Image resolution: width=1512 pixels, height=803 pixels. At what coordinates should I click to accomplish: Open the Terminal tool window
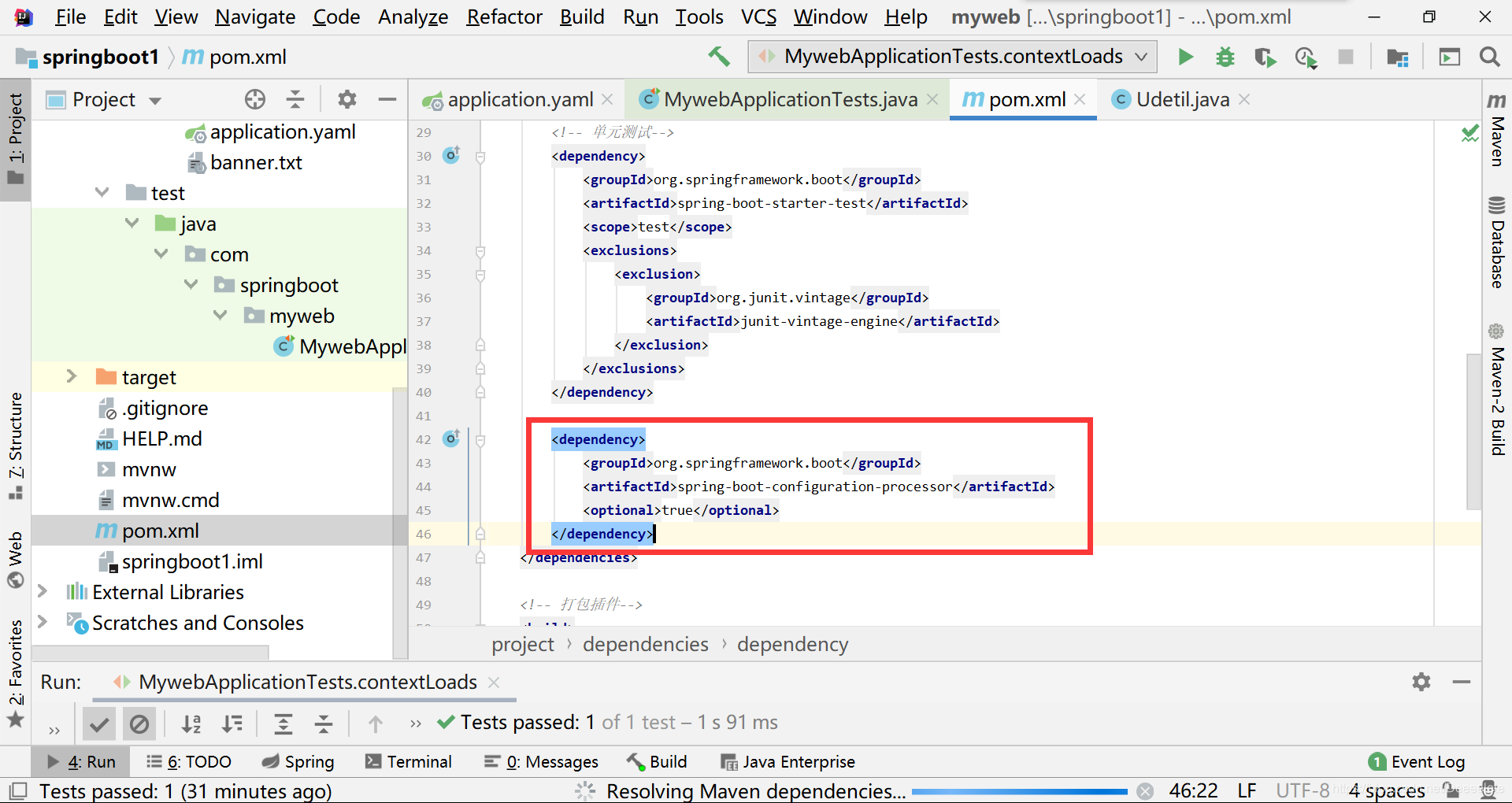(409, 762)
